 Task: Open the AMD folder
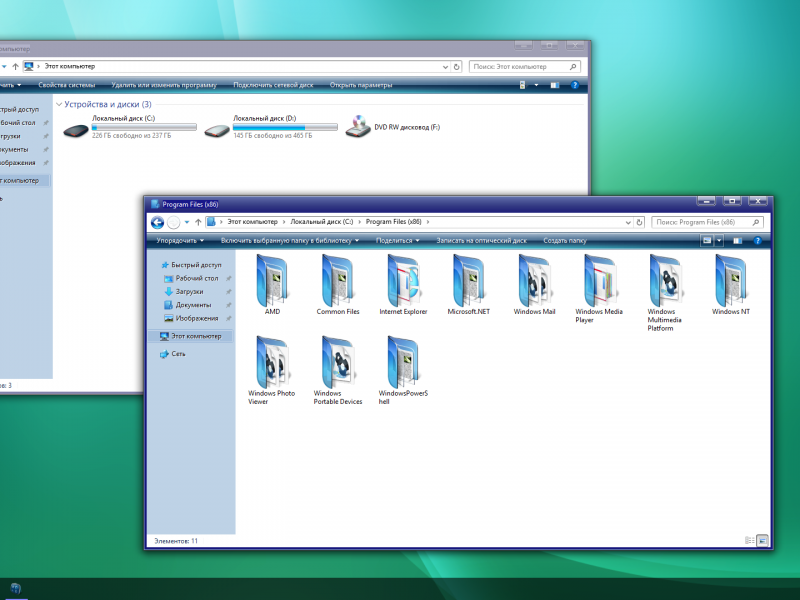coord(272,283)
